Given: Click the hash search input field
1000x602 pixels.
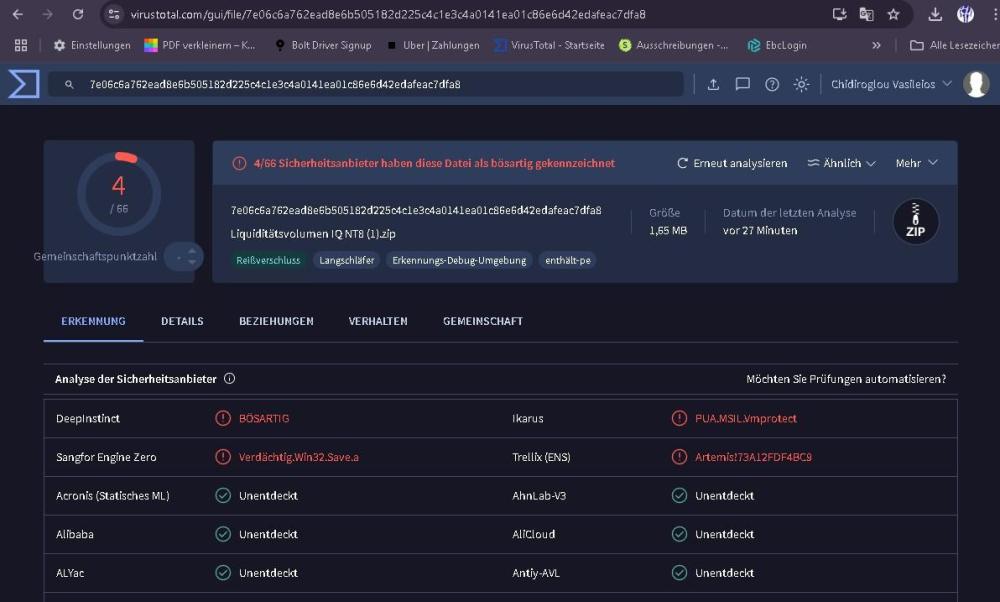Looking at the screenshot, I should (x=370, y=84).
